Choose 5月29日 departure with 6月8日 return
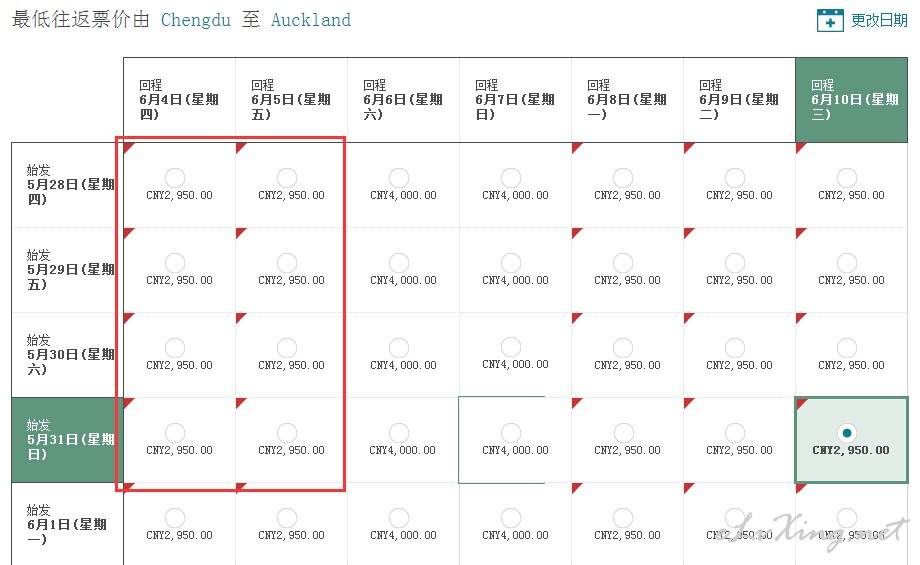This screenshot has height=565, width=920. point(623,263)
